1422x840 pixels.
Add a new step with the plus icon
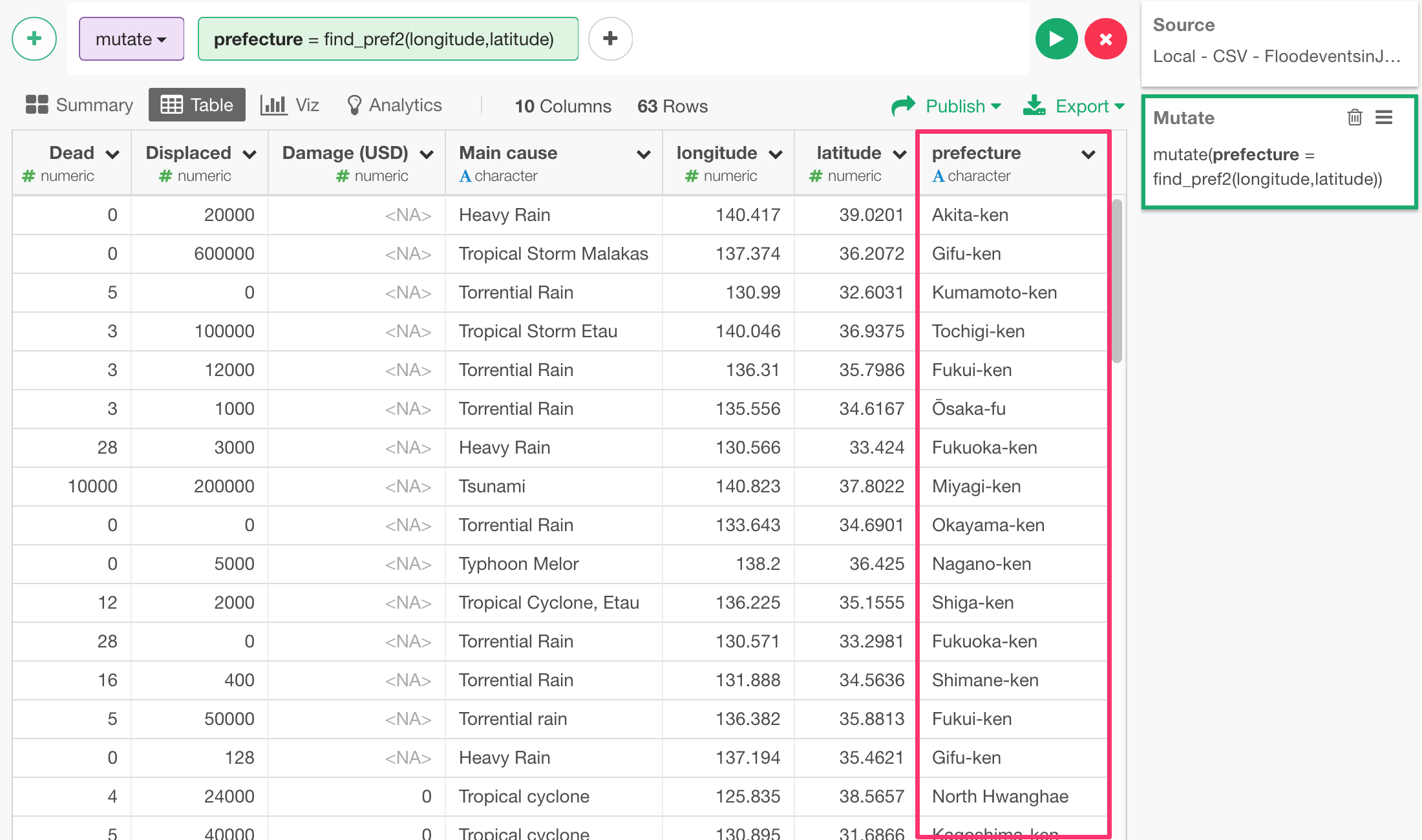(x=34, y=38)
